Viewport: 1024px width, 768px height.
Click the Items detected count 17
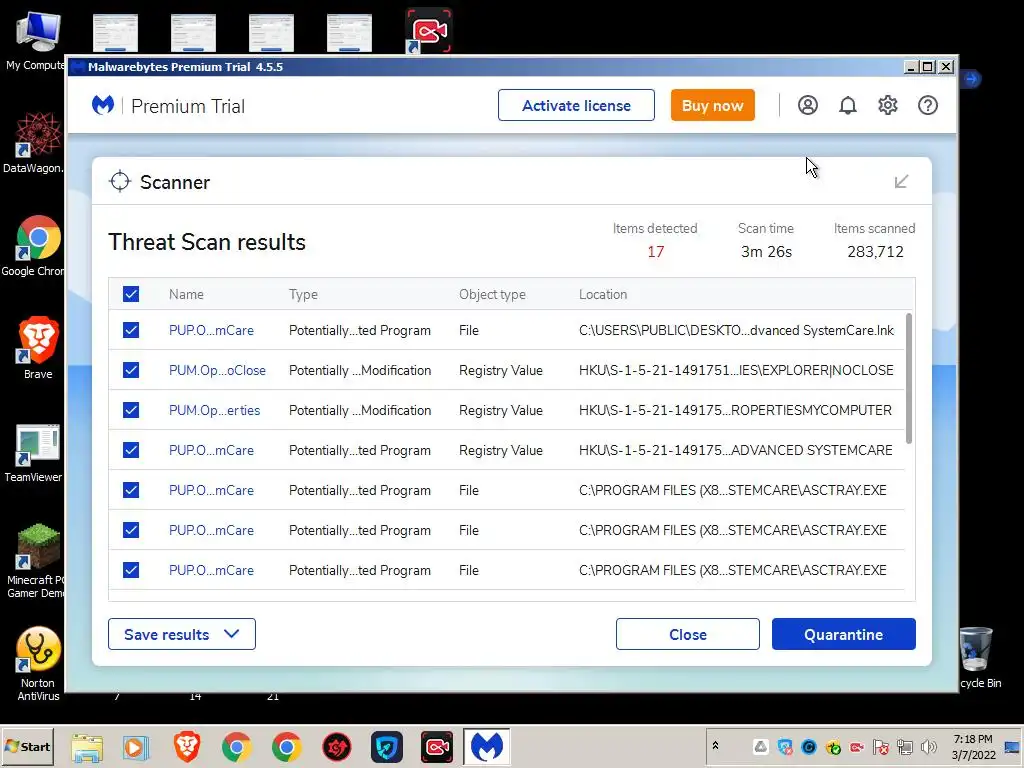656,251
